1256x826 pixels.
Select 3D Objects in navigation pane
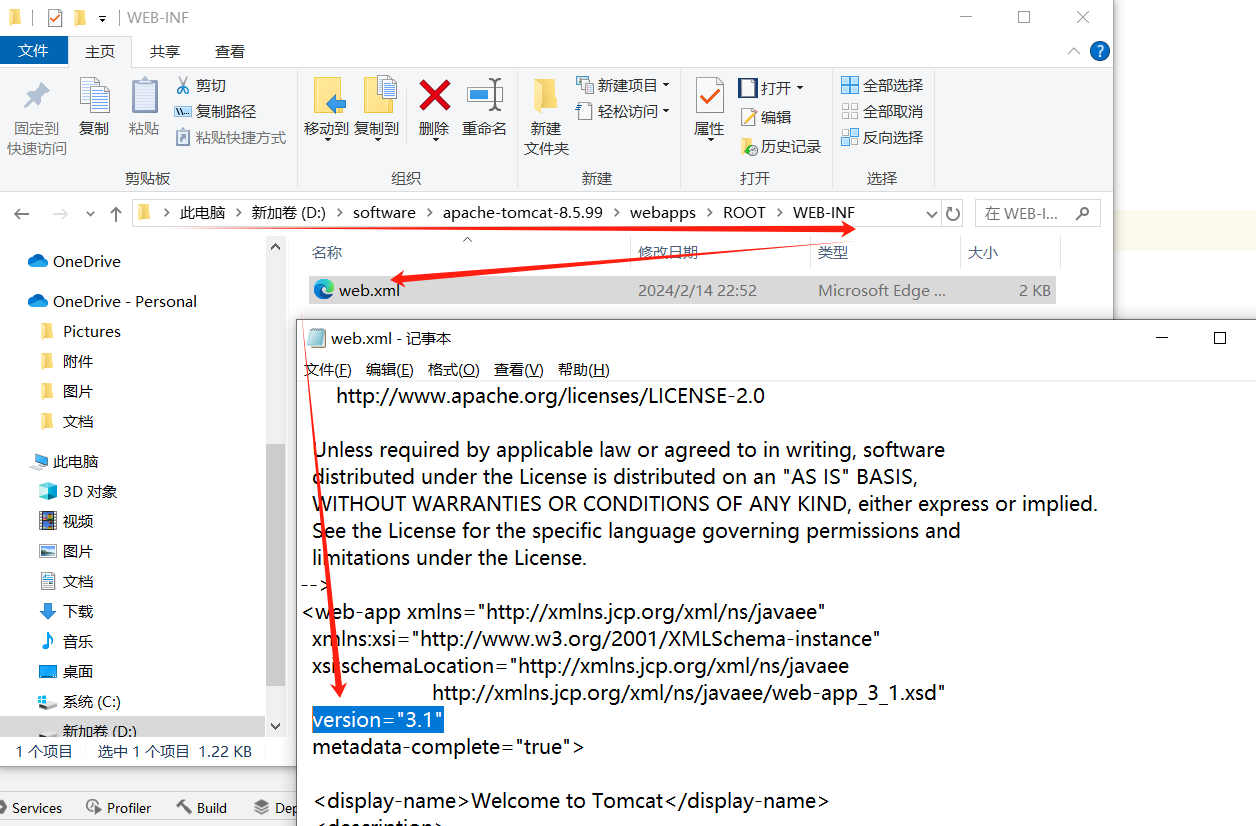click(78, 491)
